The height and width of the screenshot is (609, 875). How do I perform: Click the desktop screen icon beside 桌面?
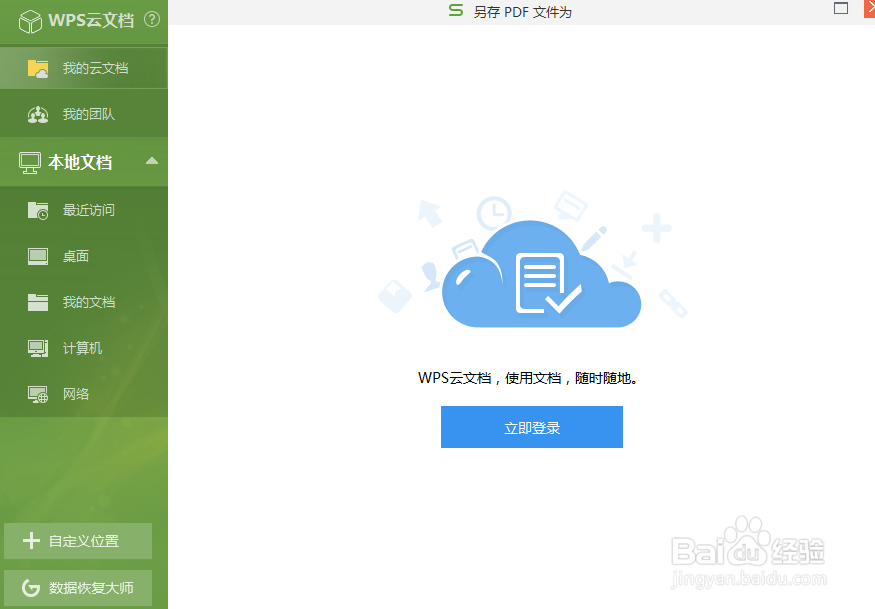point(38,256)
